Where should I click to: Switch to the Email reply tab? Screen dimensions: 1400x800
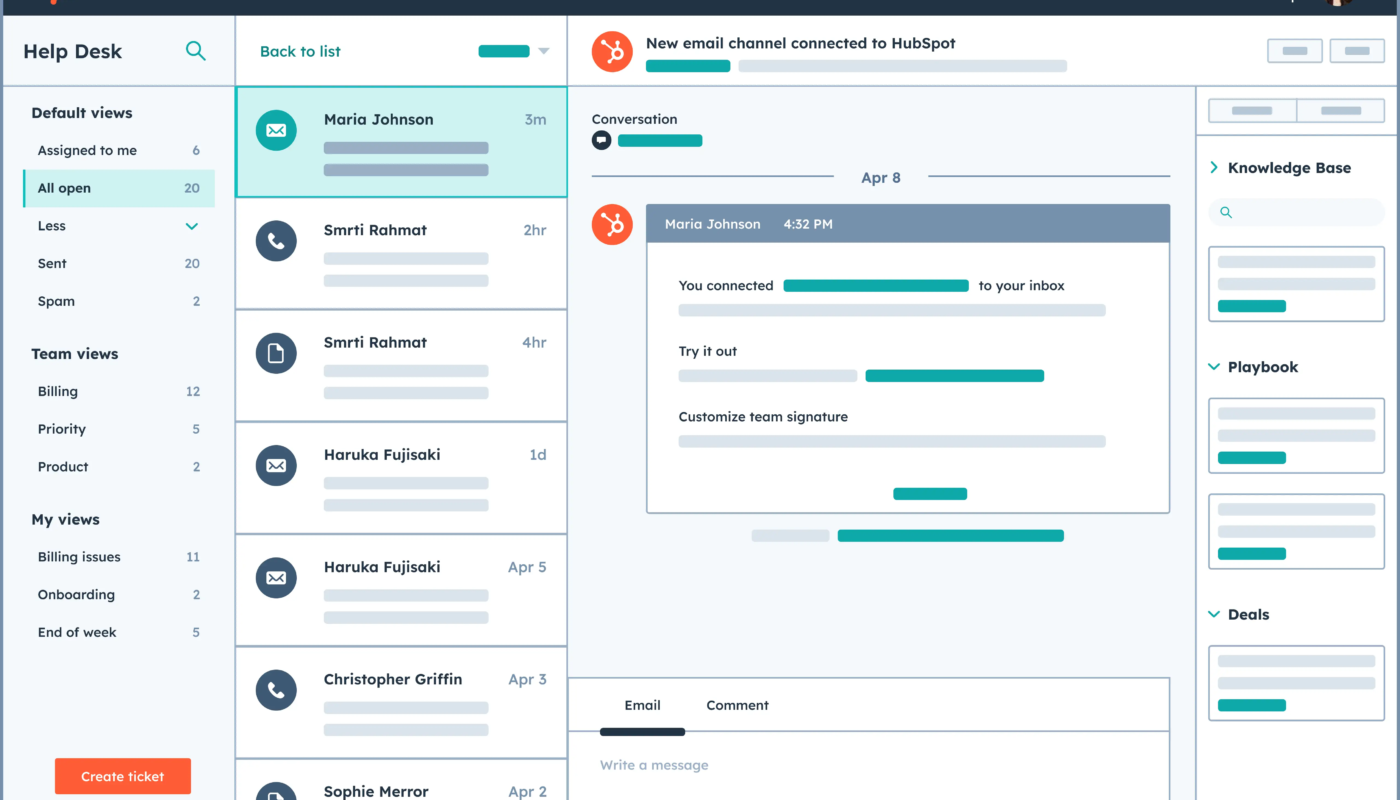(642, 705)
